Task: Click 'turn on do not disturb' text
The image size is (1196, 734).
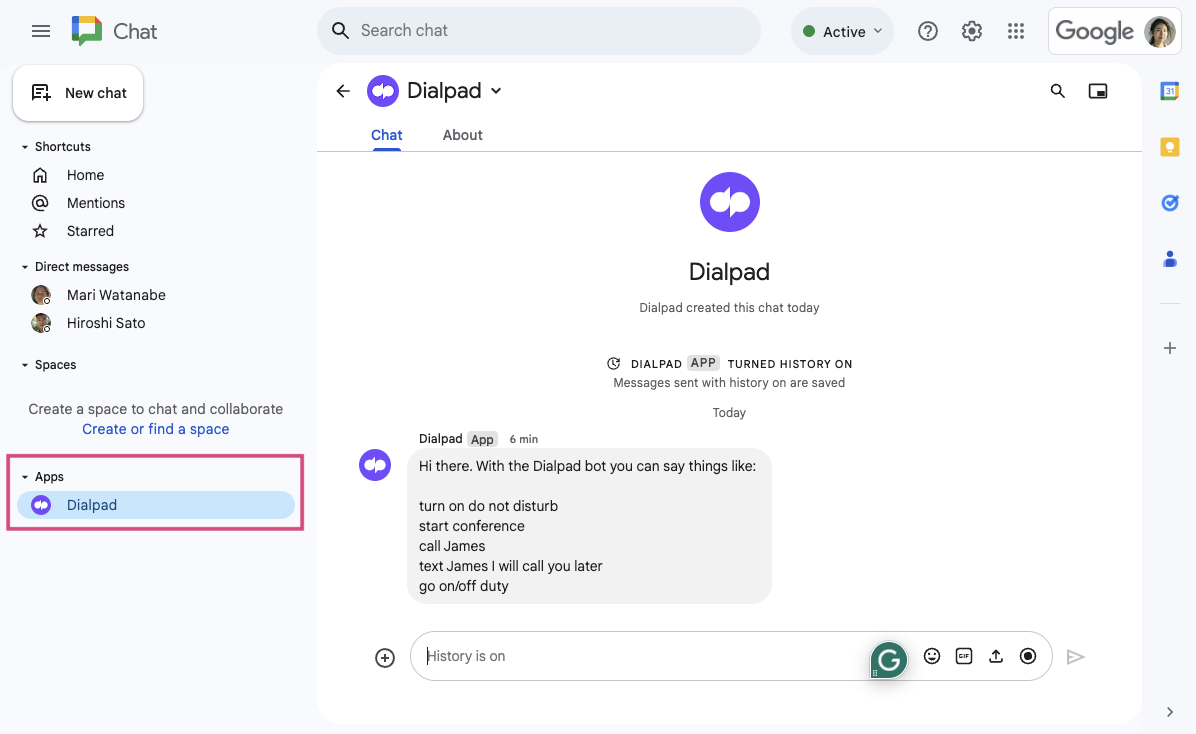Action: 488,506
